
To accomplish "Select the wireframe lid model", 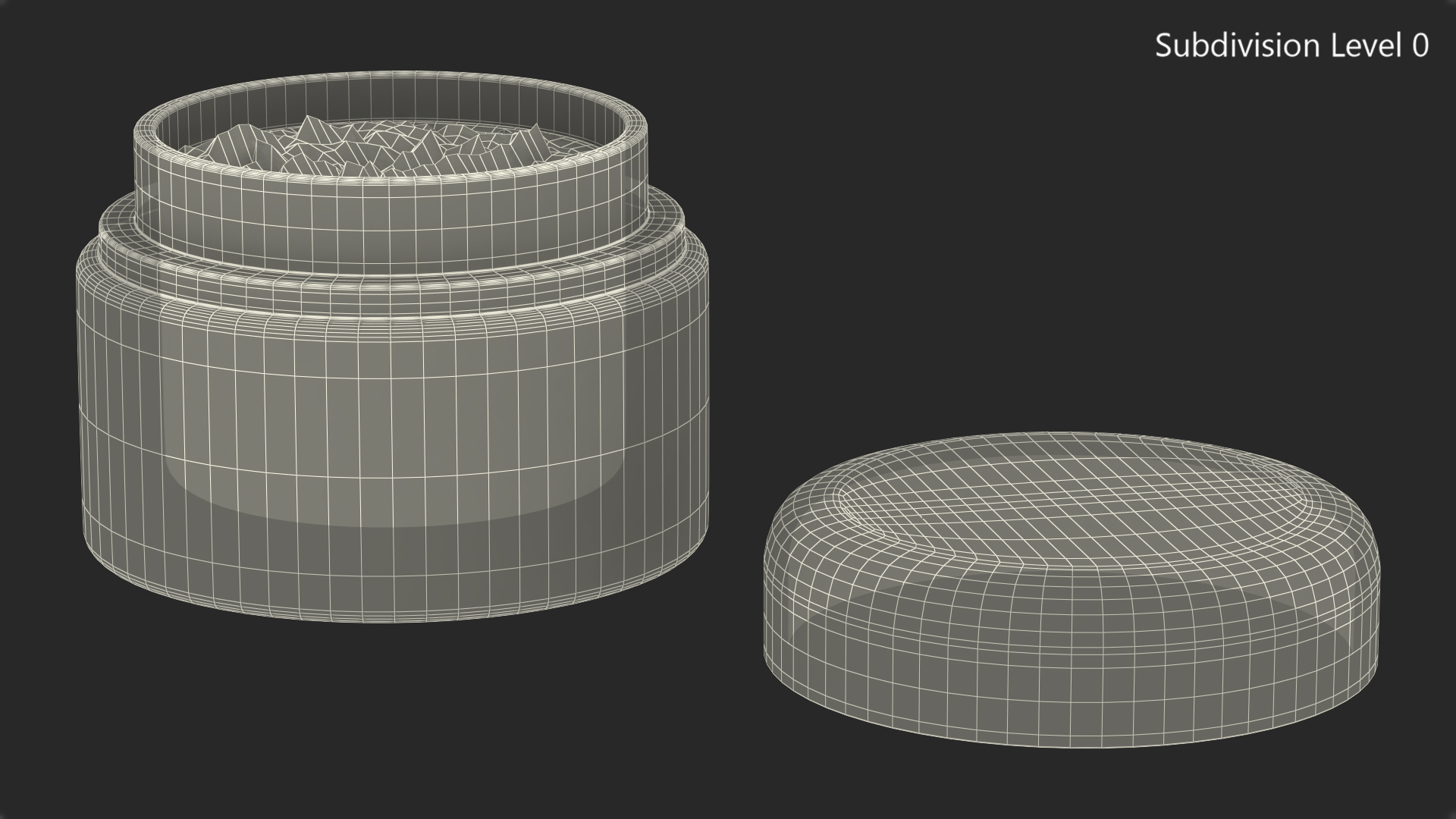I will coord(1072,590).
